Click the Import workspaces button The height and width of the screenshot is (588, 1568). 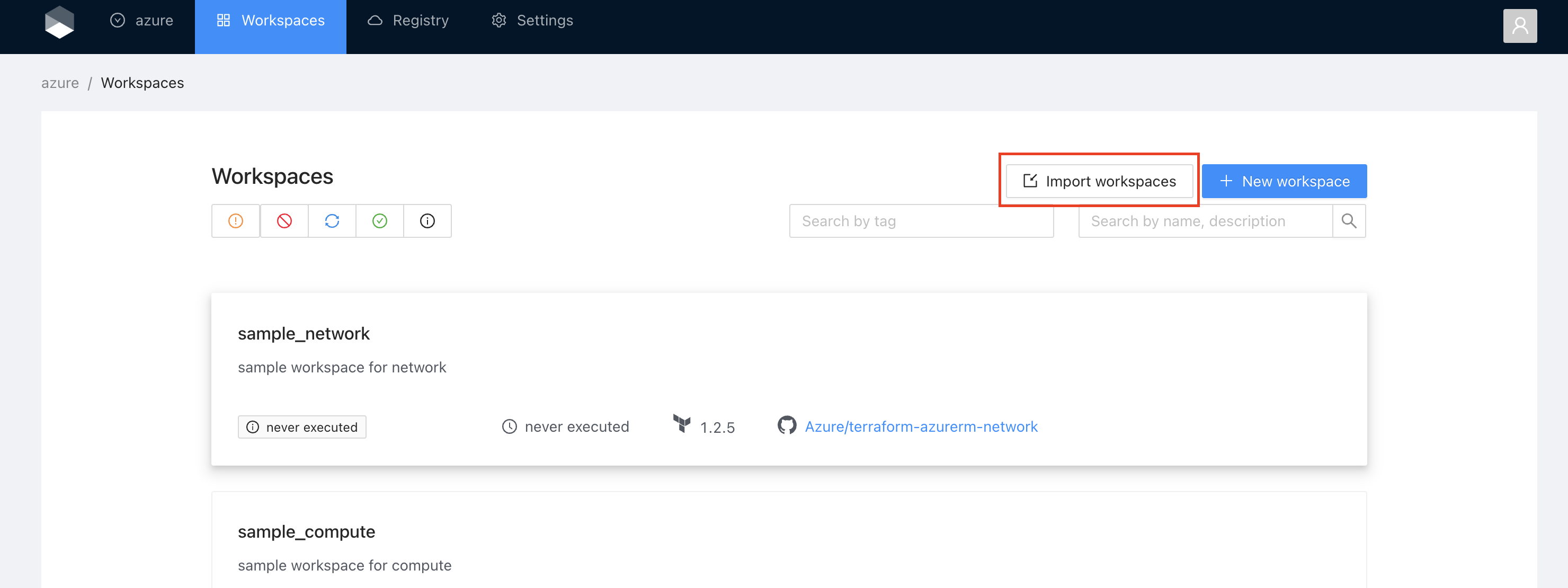click(x=1099, y=181)
